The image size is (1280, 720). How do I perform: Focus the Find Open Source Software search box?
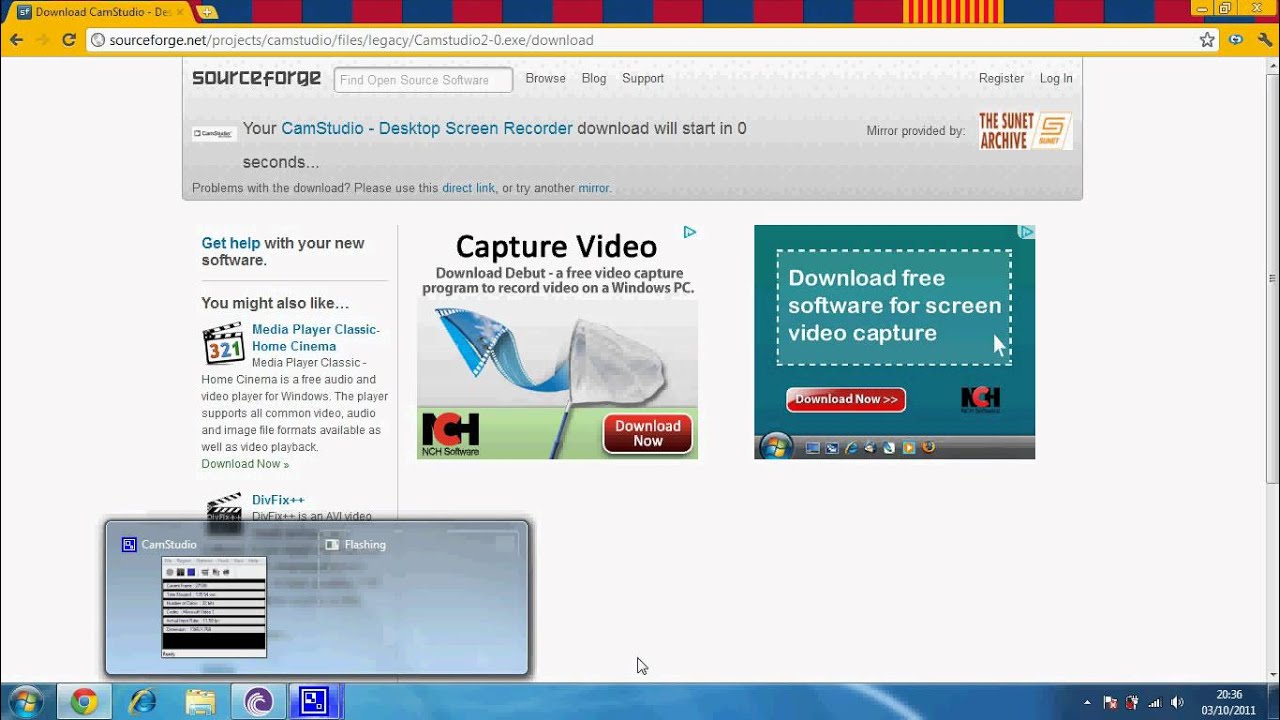(x=423, y=80)
